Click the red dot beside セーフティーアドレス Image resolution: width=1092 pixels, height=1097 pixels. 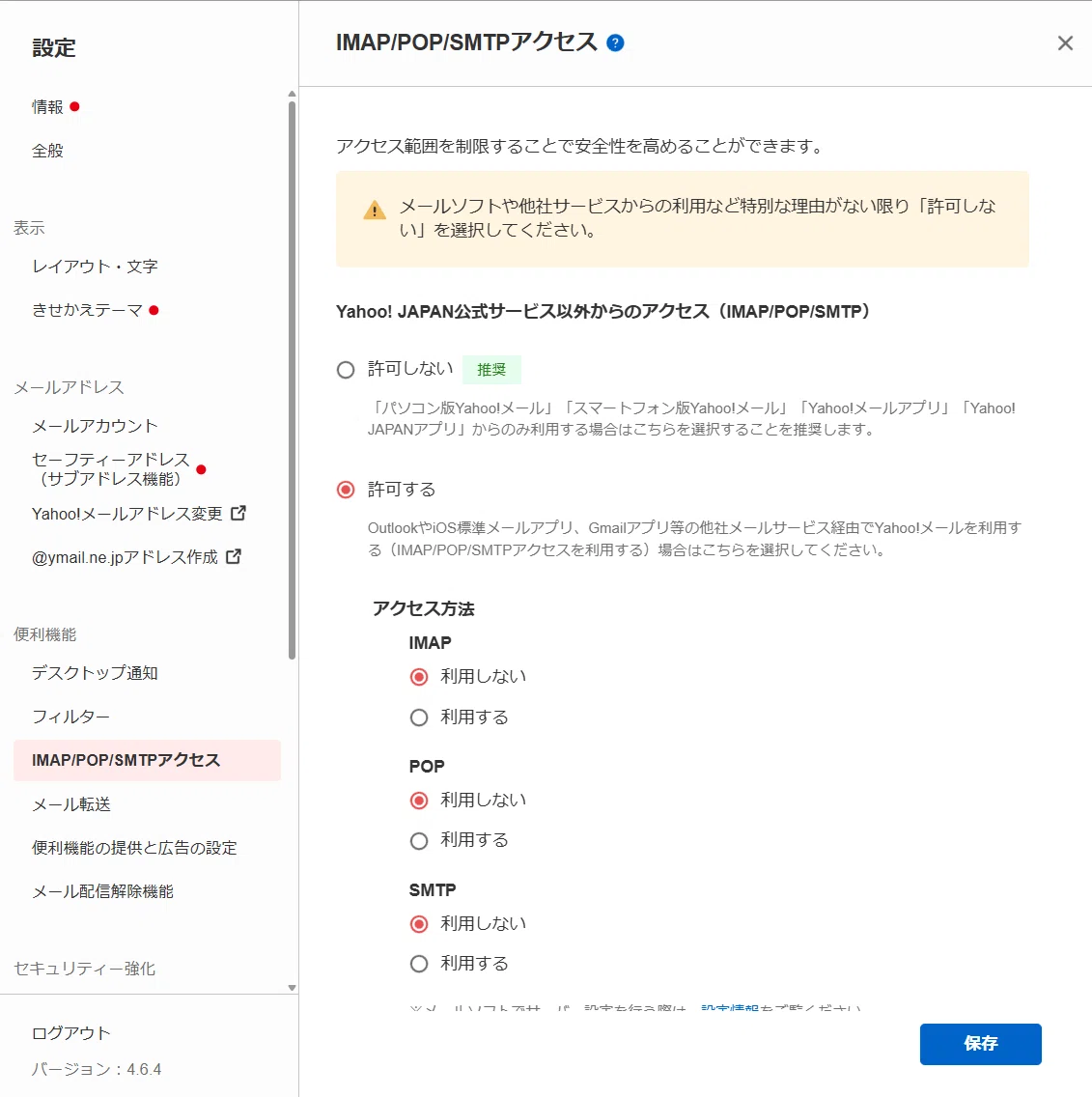coord(202,469)
